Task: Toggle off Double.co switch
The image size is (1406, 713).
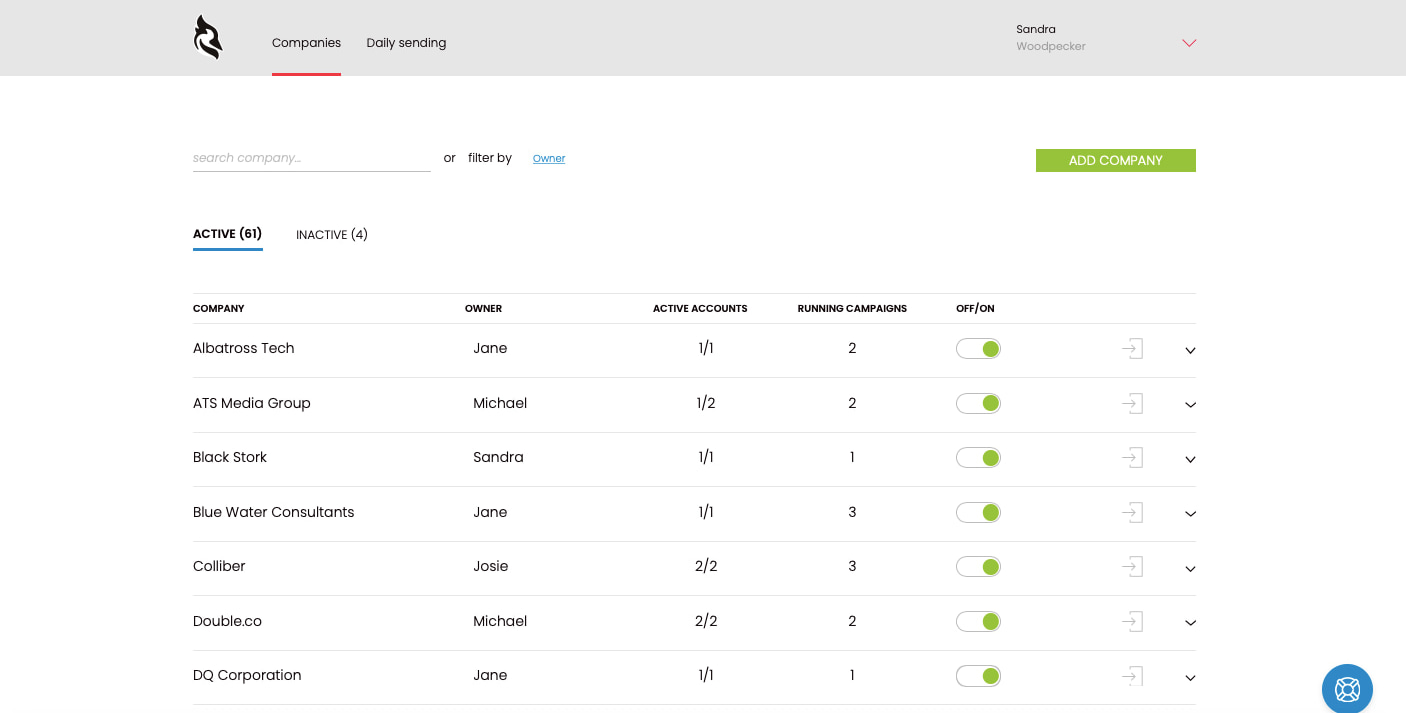Action: point(978,622)
